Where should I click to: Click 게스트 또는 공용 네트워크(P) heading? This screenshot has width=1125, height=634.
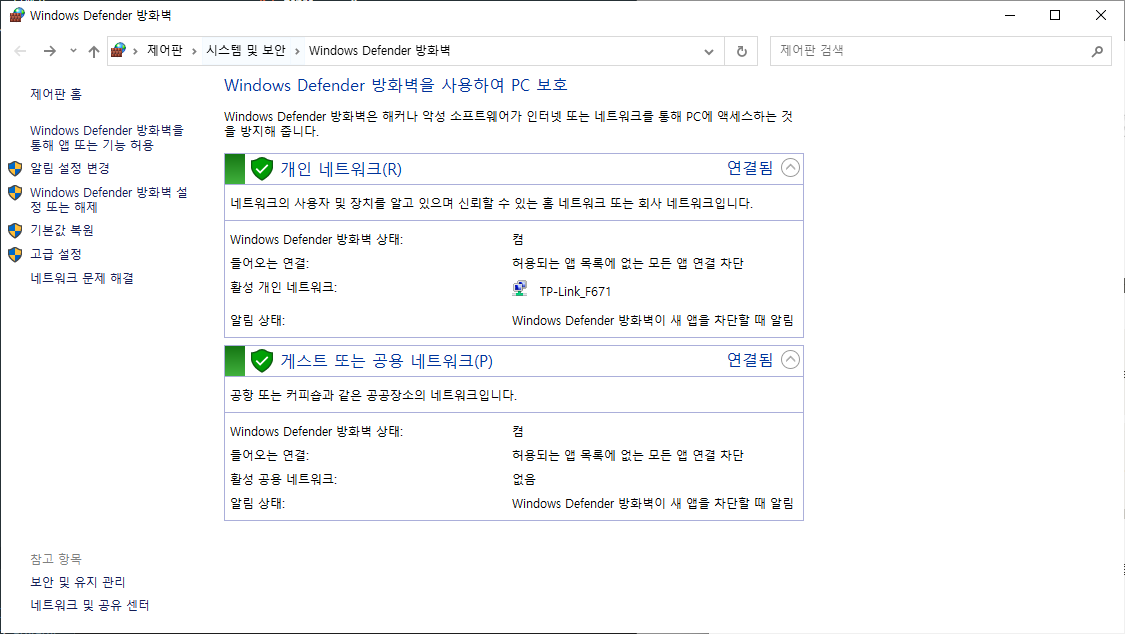tap(387, 361)
